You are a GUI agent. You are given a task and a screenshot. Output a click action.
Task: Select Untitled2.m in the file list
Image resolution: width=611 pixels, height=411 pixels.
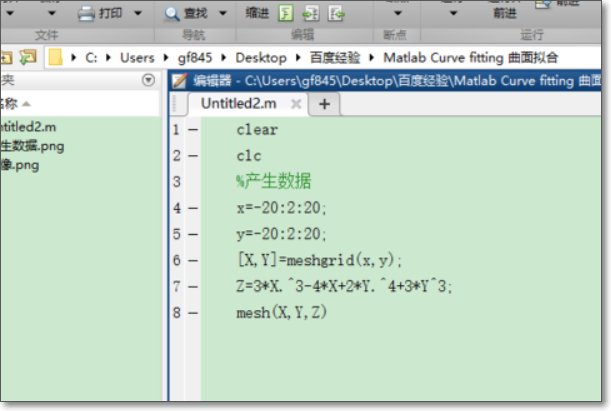click(x=28, y=127)
